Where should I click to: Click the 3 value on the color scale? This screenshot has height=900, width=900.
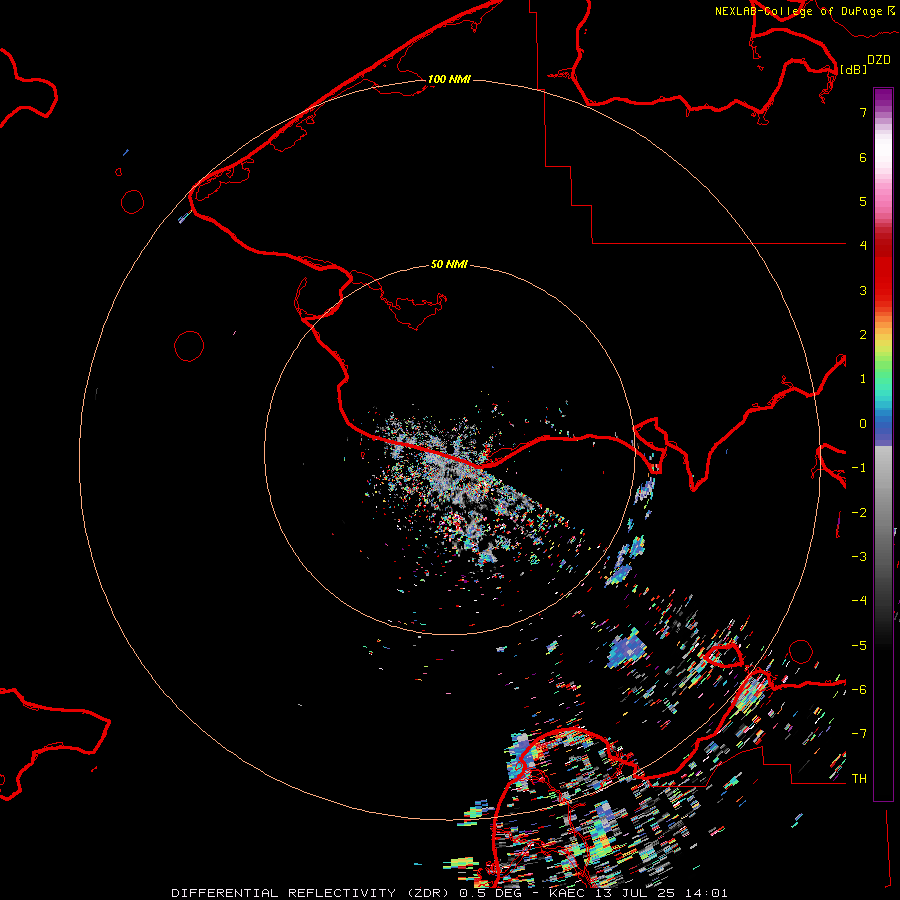863,290
